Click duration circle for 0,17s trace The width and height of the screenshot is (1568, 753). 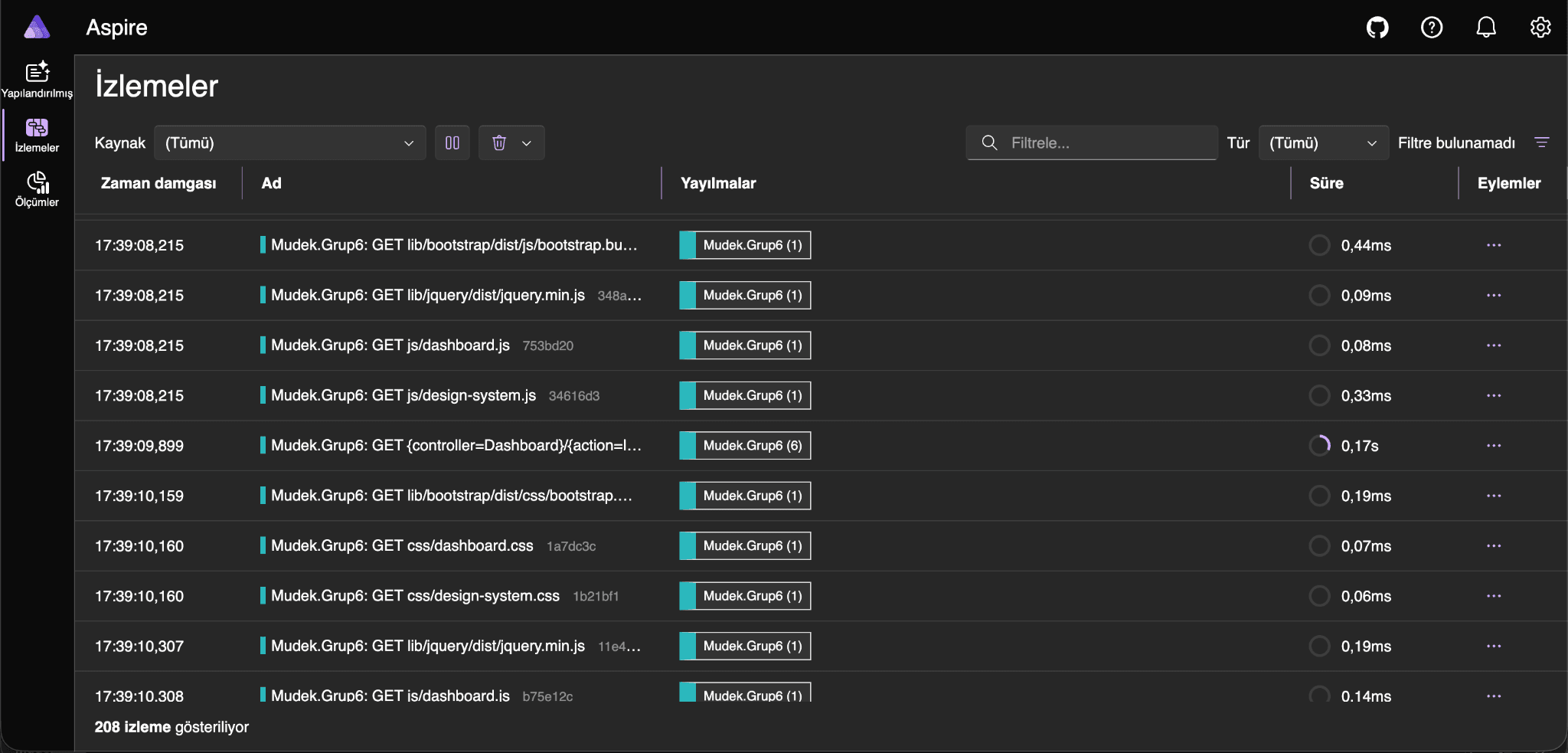(x=1319, y=445)
